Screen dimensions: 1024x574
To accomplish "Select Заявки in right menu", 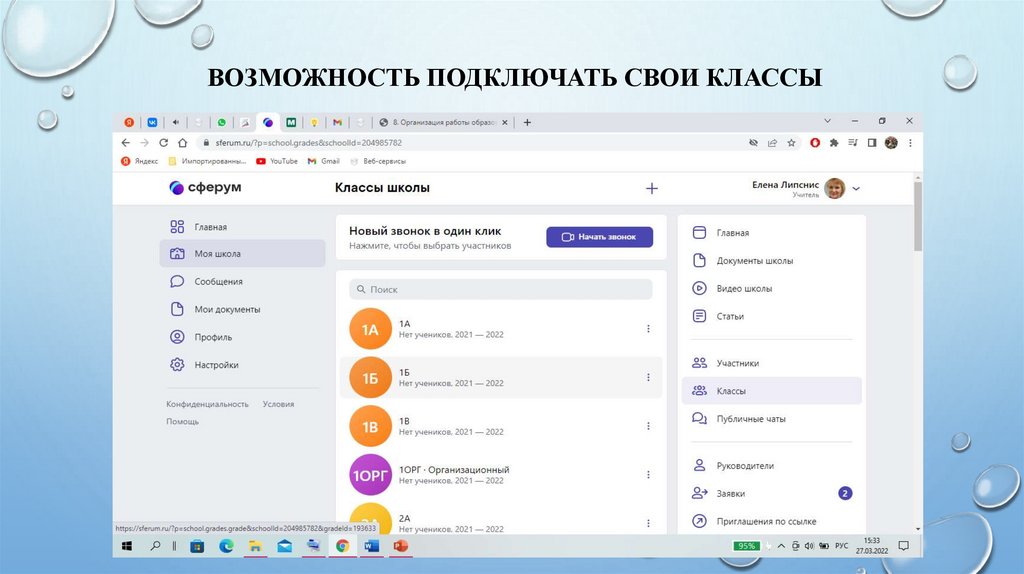I will click(730, 494).
